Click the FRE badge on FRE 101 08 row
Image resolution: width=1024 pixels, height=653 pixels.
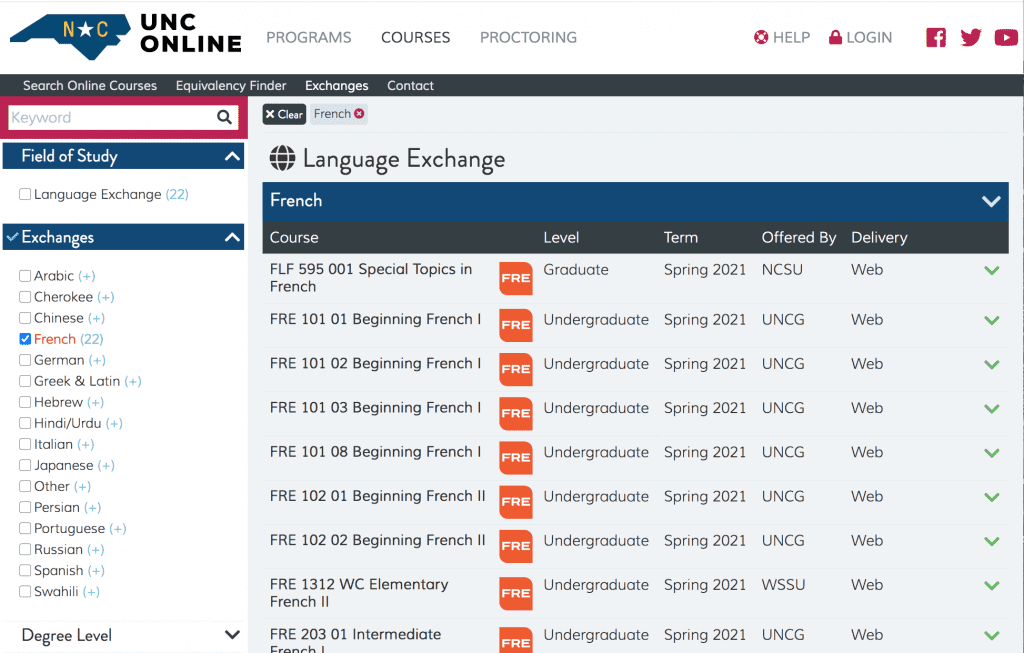(x=516, y=458)
